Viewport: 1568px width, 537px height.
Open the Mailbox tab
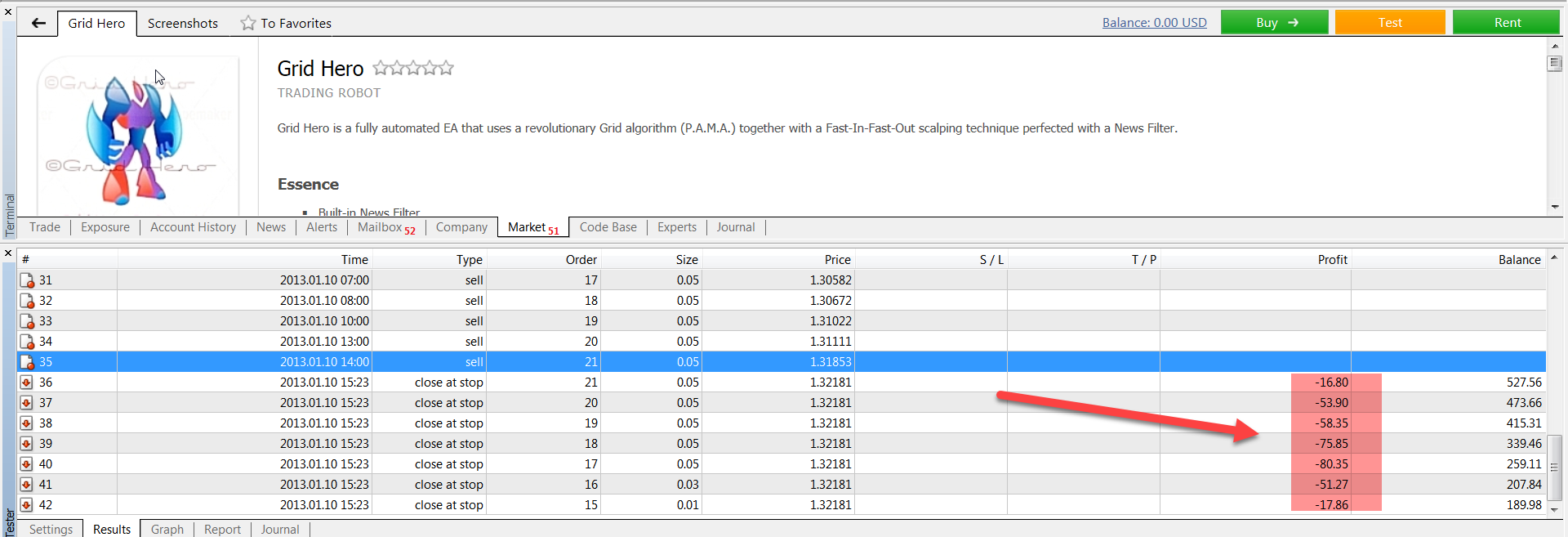(386, 227)
